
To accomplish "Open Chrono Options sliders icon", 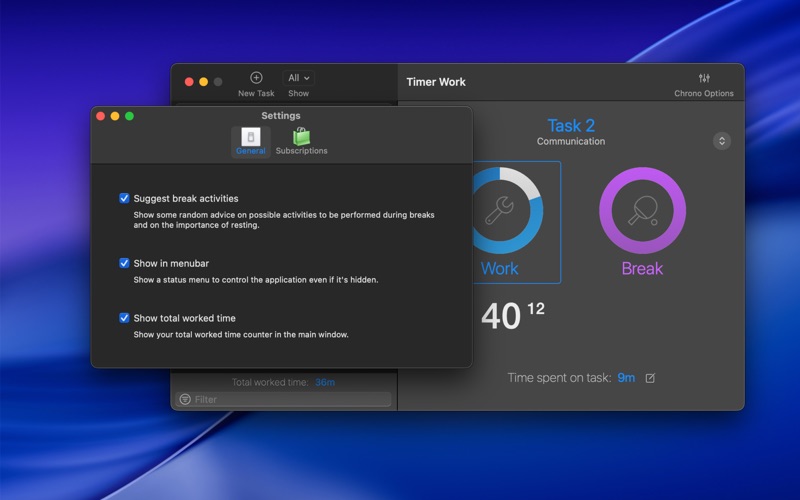I will click(x=704, y=78).
